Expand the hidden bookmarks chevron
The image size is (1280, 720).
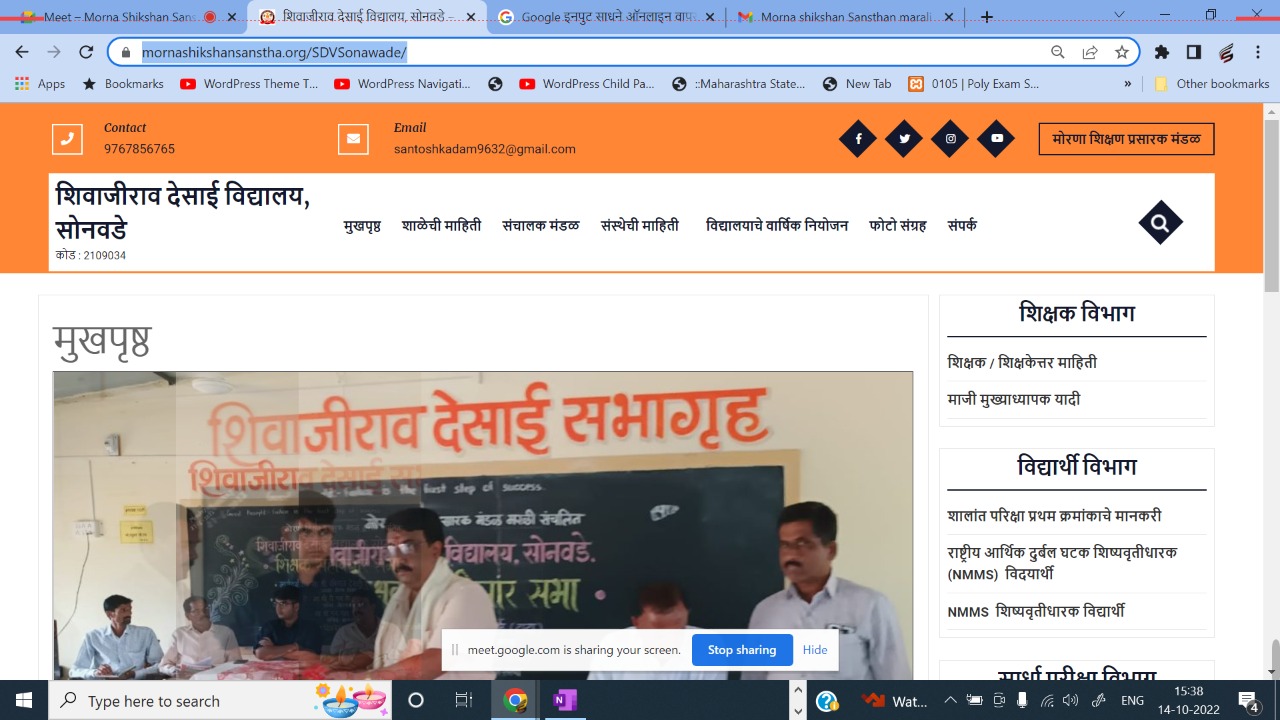click(1128, 84)
